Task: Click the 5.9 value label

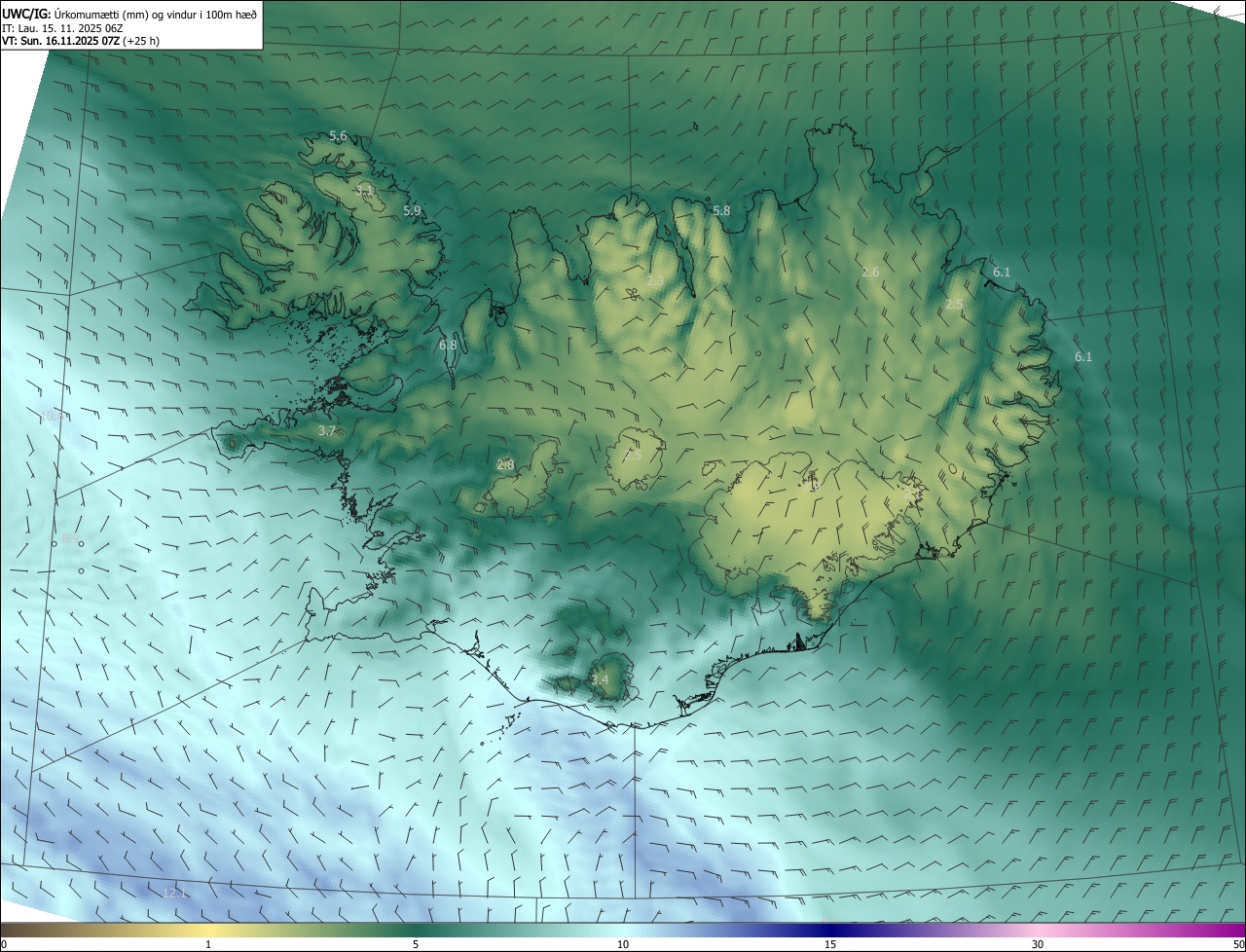Action: [x=412, y=210]
